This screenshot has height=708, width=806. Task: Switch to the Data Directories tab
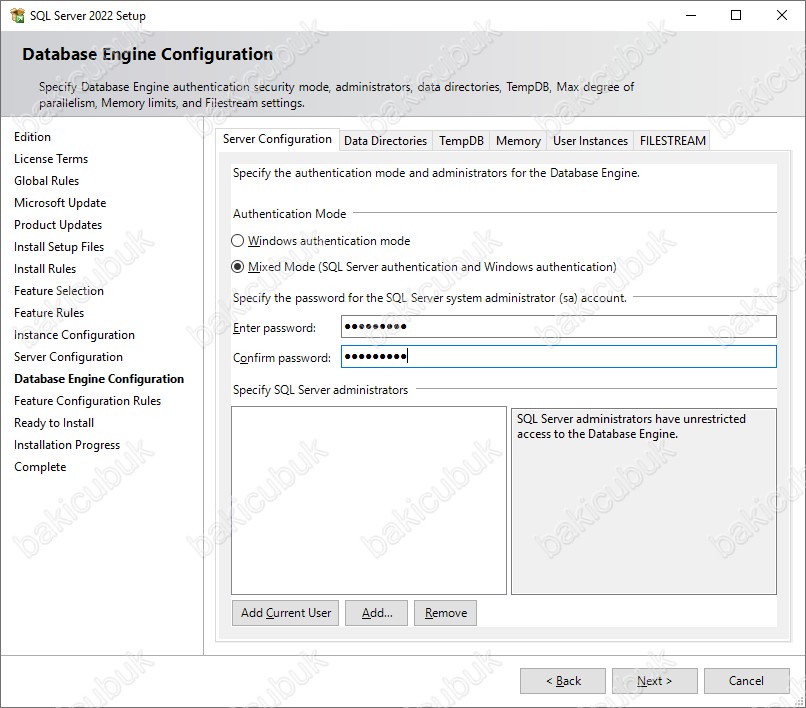(x=385, y=140)
